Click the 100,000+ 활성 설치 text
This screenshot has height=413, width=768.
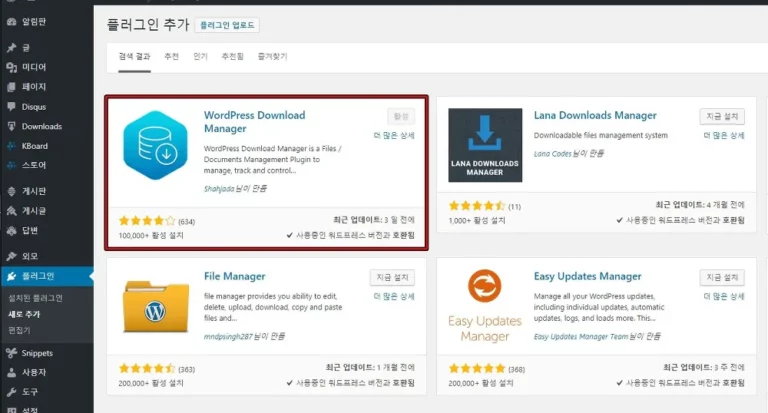pyautogui.click(x=151, y=236)
